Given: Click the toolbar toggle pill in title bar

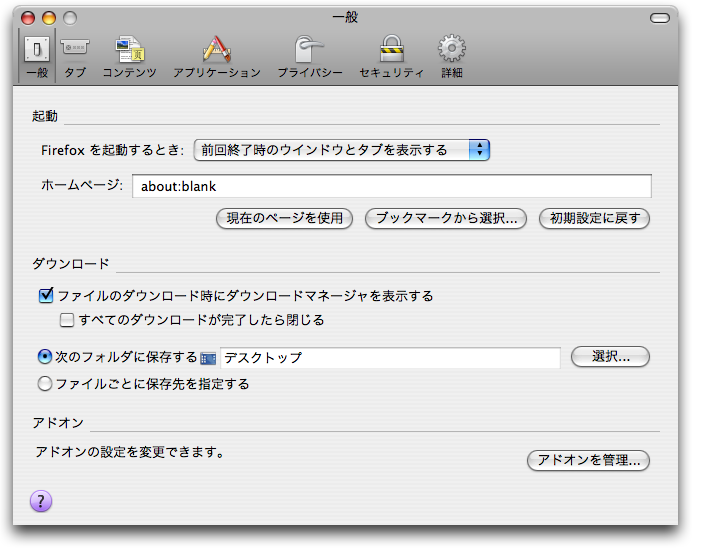Looking at the screenshot, I should (x=660, y=18).
